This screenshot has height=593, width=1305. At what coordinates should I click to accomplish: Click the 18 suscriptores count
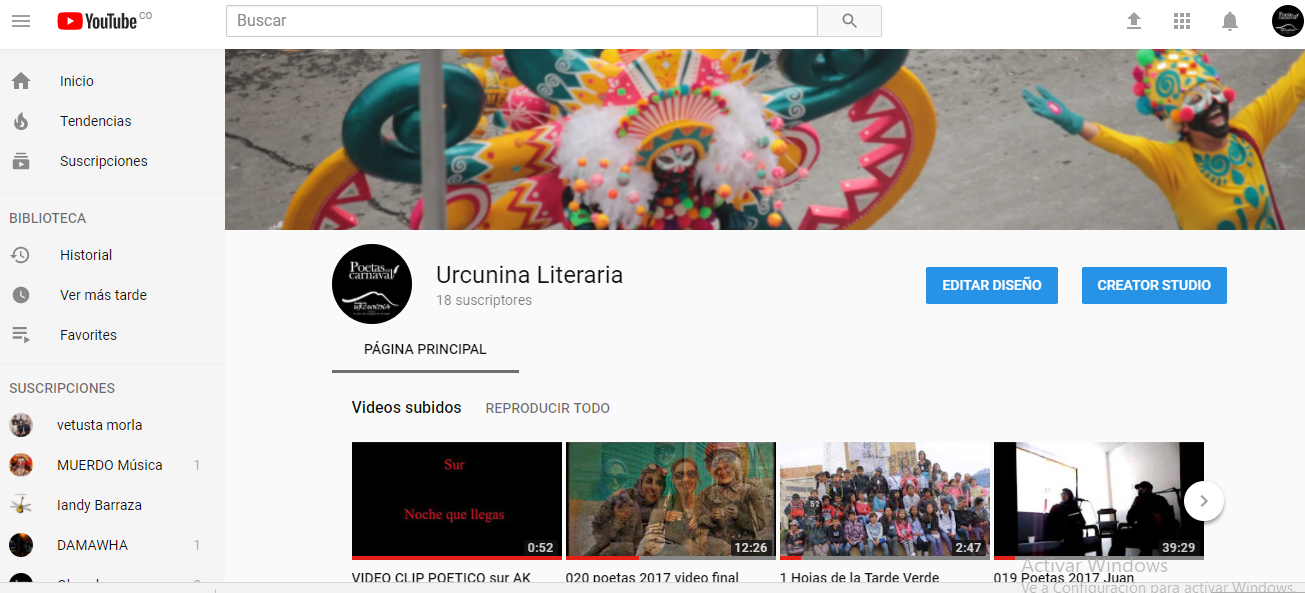[484, 300]
